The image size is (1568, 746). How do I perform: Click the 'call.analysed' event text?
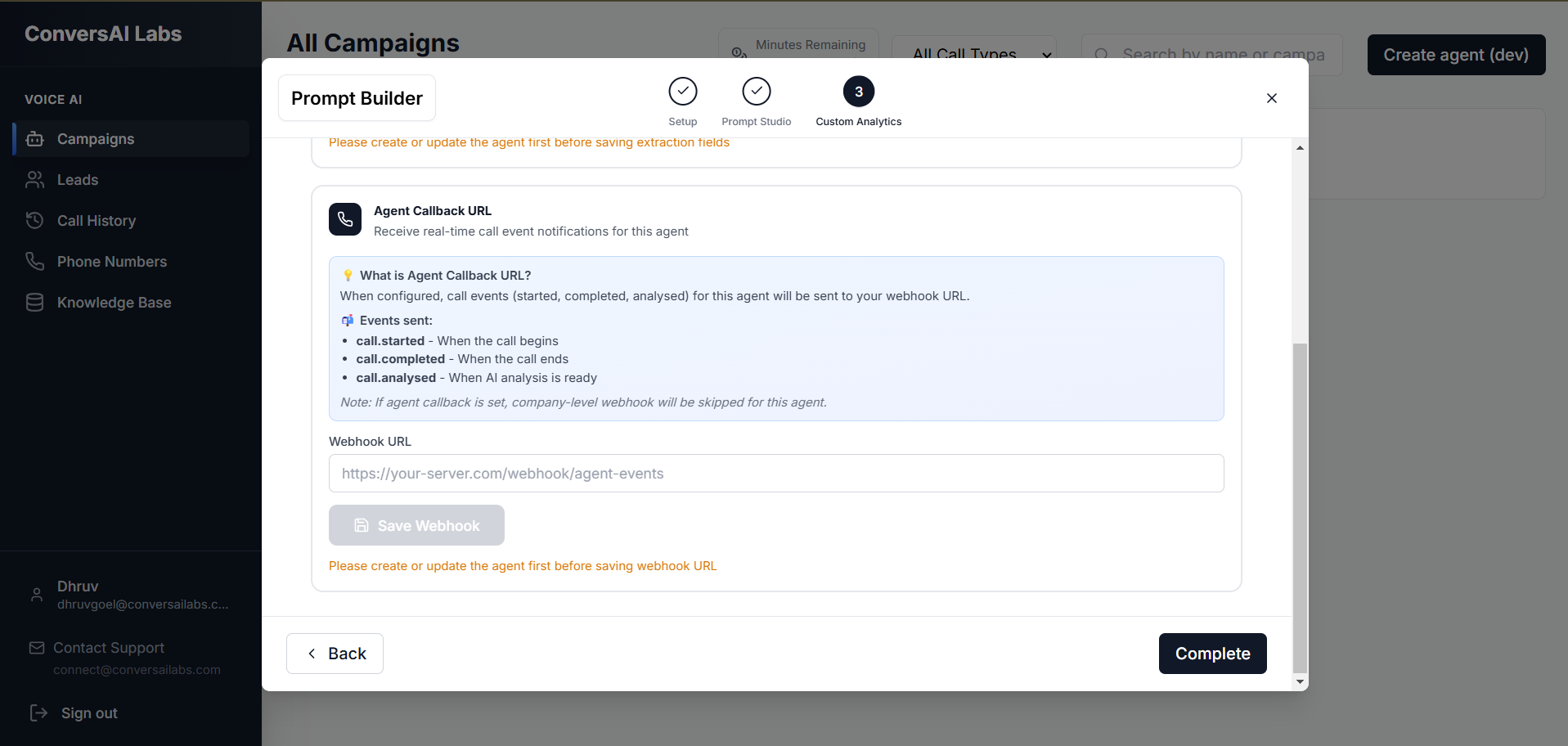396,378
